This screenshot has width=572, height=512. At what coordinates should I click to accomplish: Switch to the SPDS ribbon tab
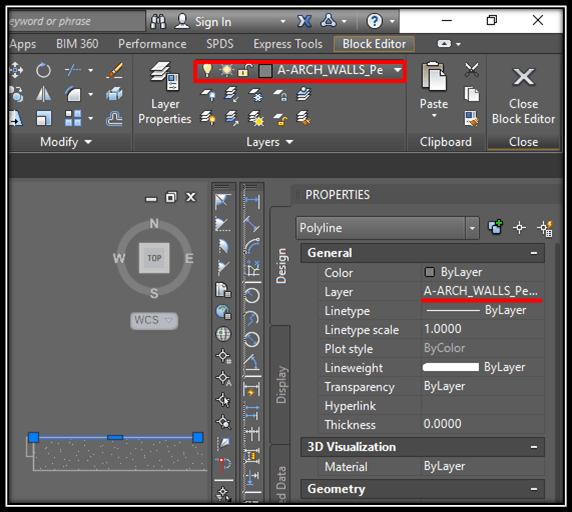220,44
